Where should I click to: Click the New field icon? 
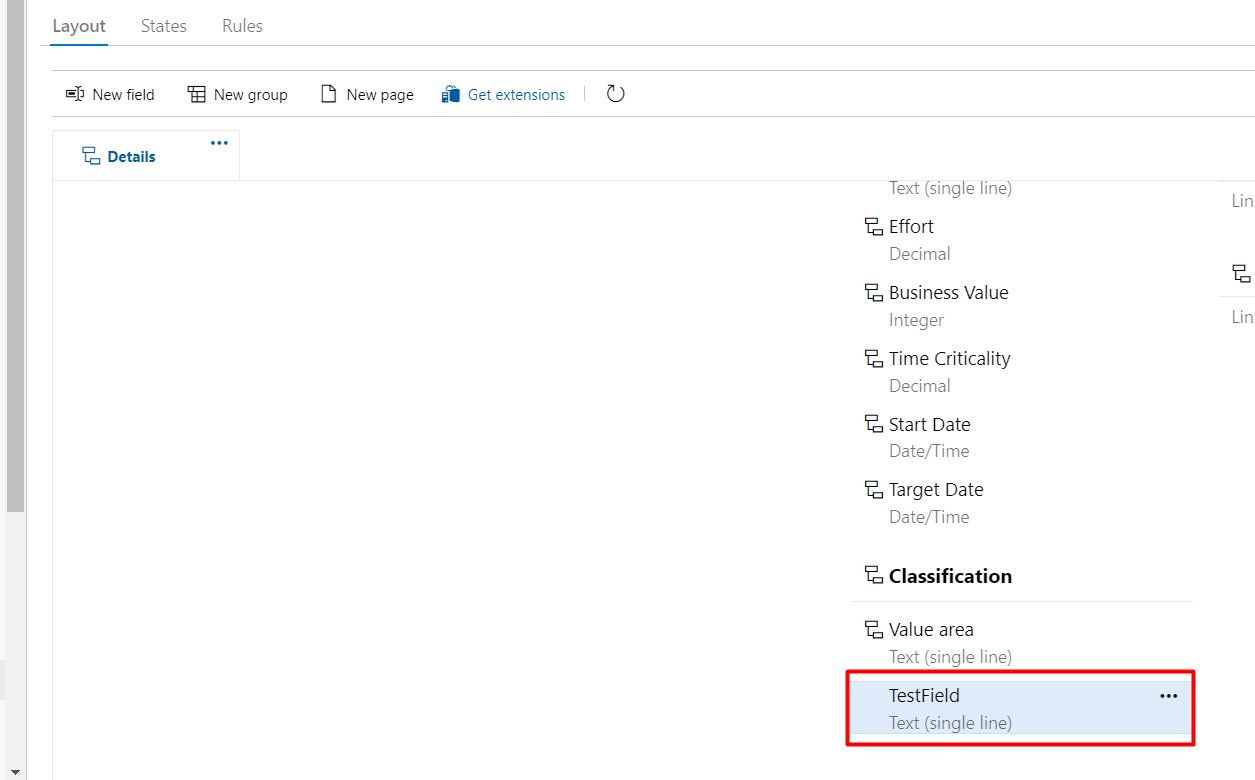point(75,94)
